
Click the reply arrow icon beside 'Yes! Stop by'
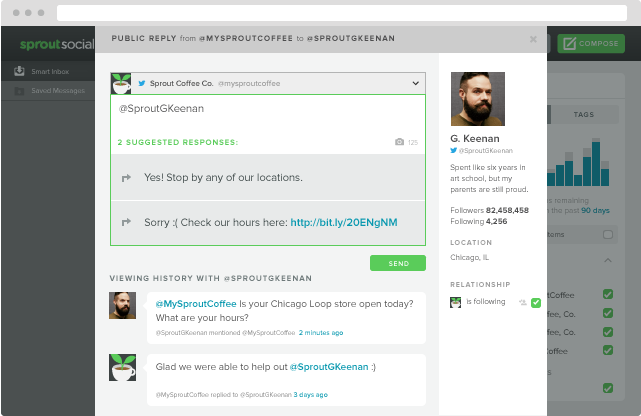[126, 177]
